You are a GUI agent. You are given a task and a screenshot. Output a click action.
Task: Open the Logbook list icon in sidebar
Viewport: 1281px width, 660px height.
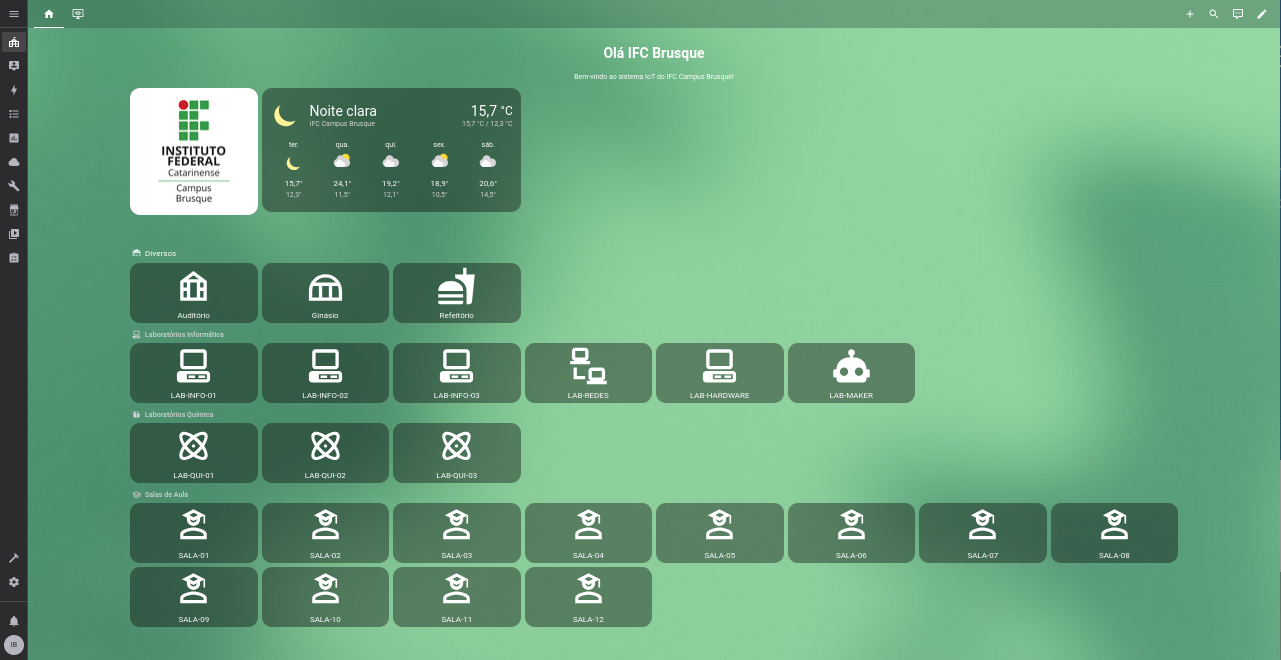(14, 114)
